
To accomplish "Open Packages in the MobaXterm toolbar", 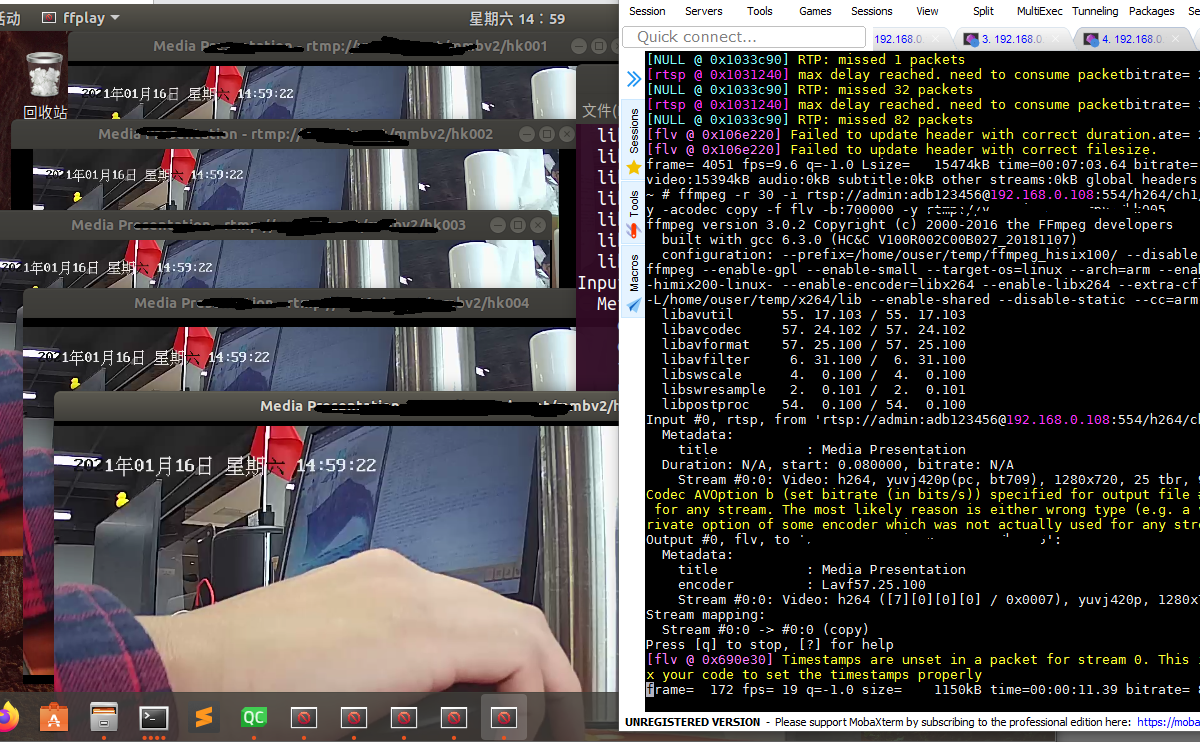I will pos(1151,11).
